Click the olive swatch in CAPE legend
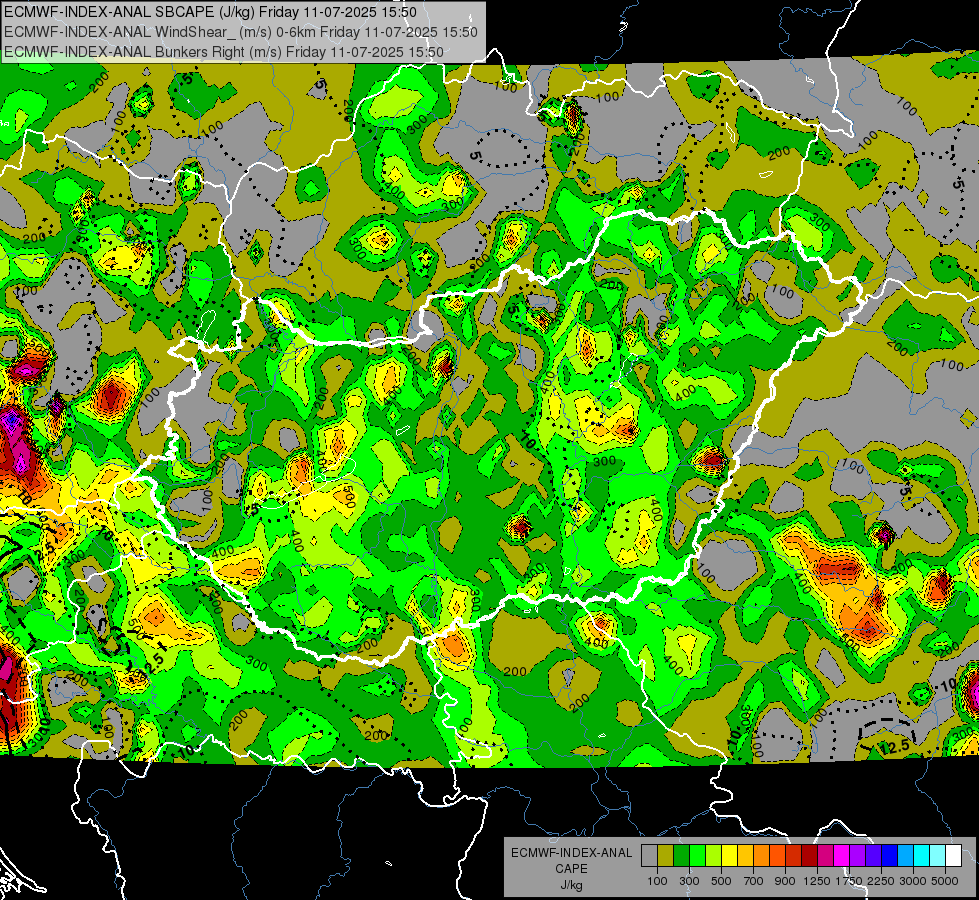This screenshot has height=900, width=979. point(666,855)
